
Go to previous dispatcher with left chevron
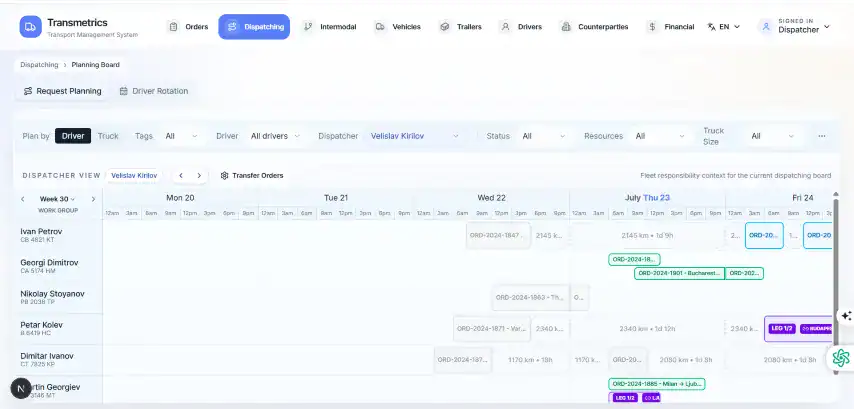(x=181, y=175)
